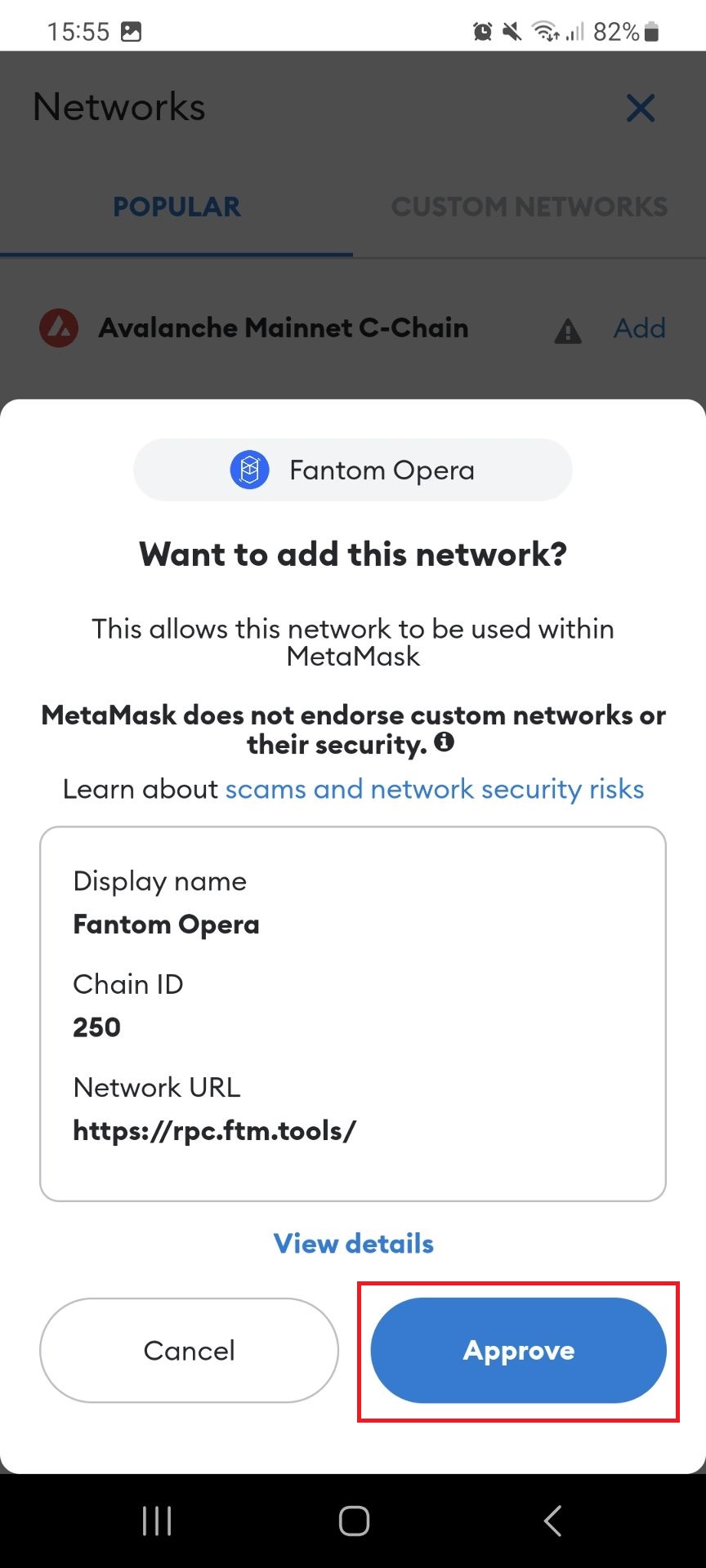Tap the warning triangle beside Avalanche
706x1568 pixels.
coord(568,331)
